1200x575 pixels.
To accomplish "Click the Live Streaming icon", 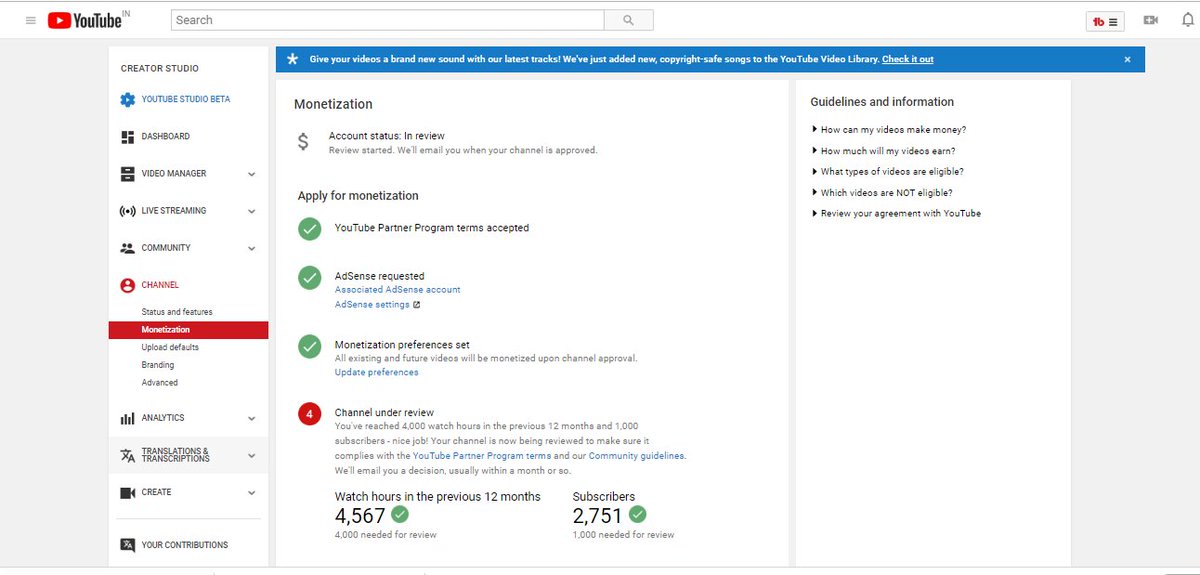I will [127, 211].
